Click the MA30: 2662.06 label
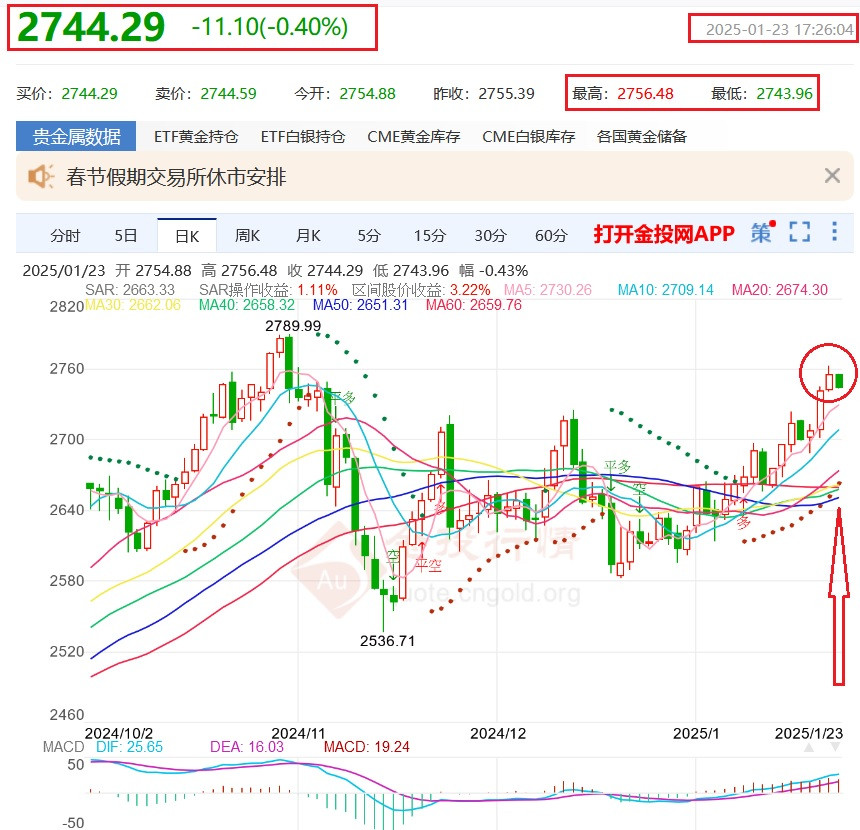The width and height of the screenshot is (860, 830). tap(133, 305)
